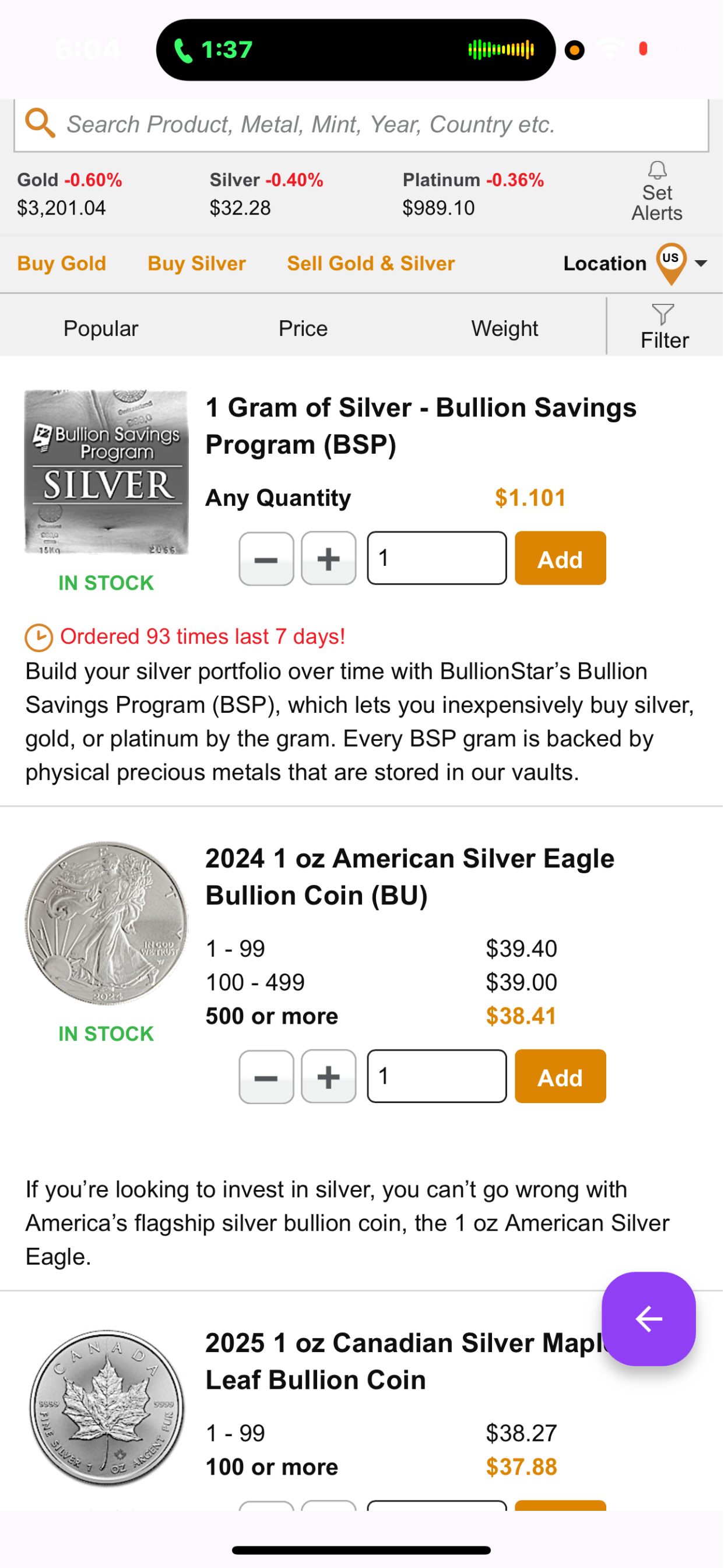Open the Sell Gold & Silver link
Image resolution: width=724 pixels, height=1568 pixels.
click(x=371, y=264)
